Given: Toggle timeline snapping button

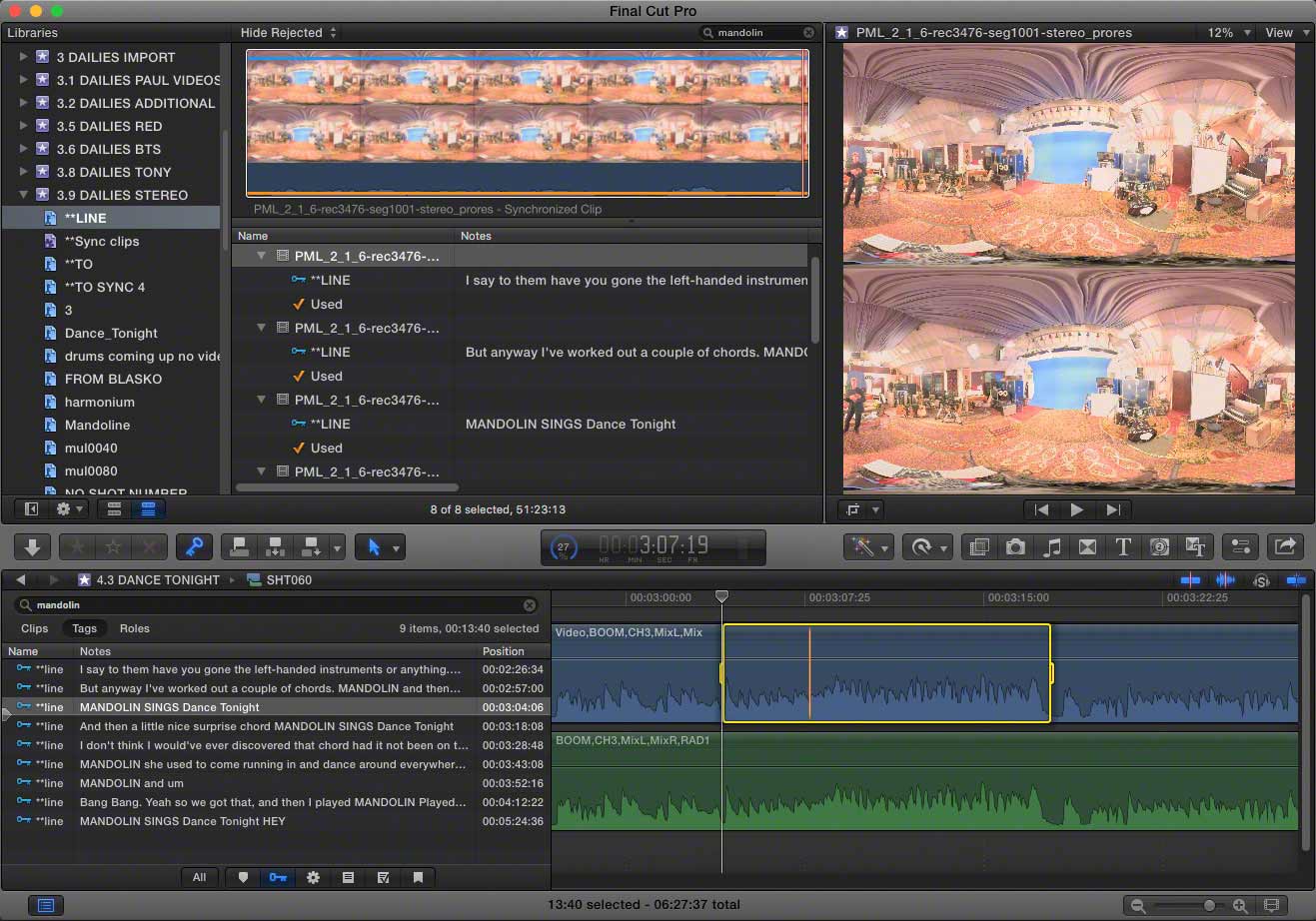Looking at the screenshot, I should click(x=1296, y=580).
